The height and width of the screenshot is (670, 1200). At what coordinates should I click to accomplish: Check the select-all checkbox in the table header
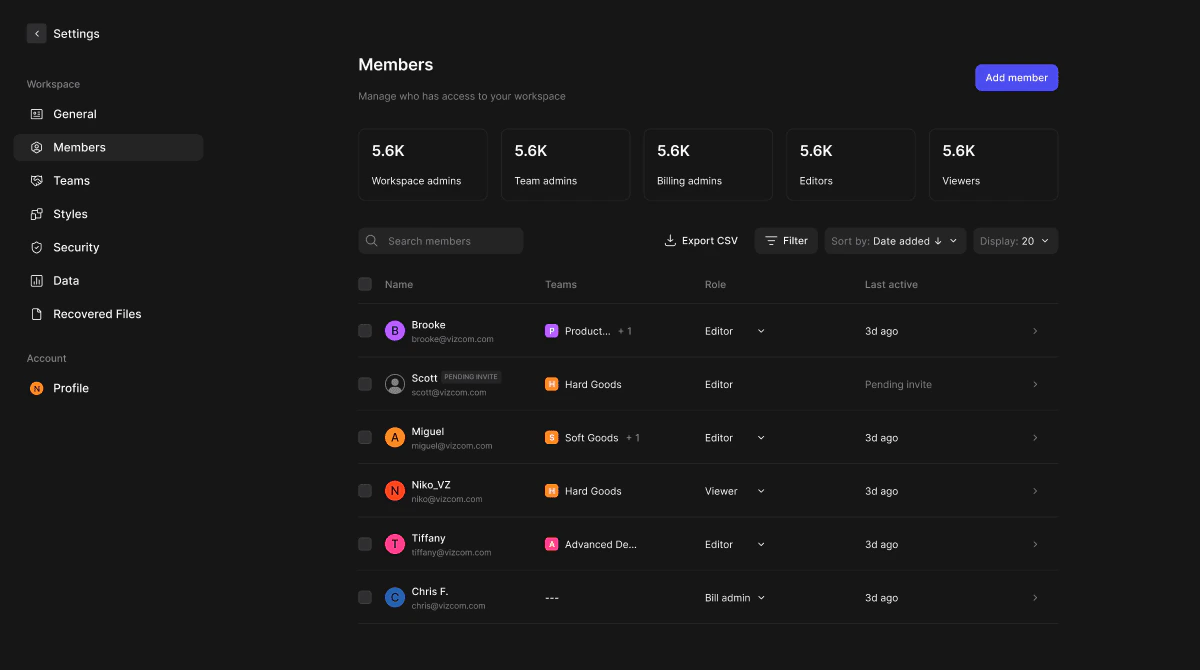tap(364, 284)
